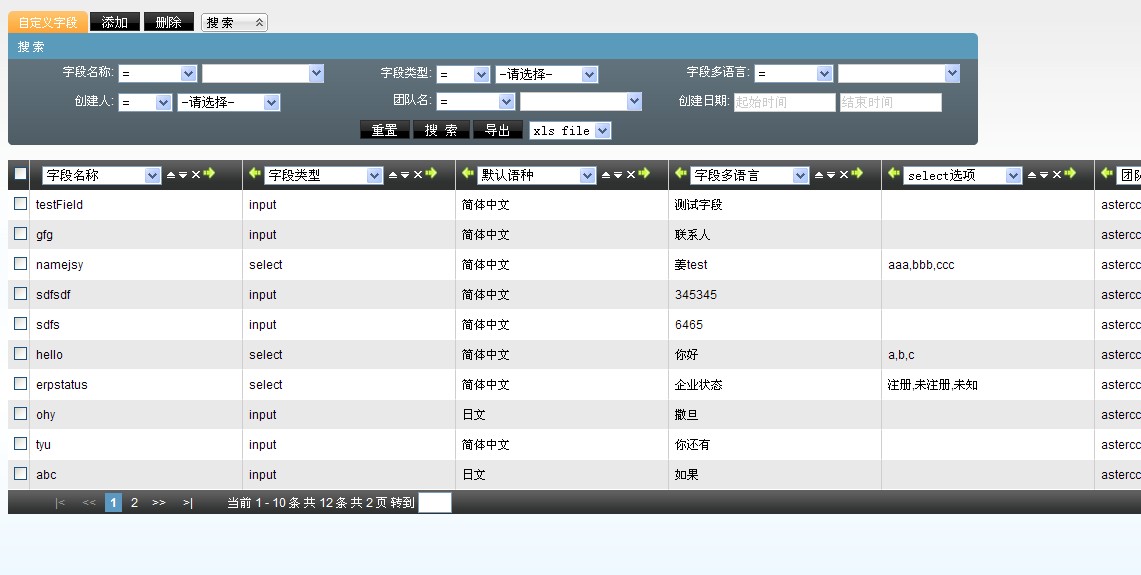
Task: Open the 自定义字段 tab
Action: pyautogui.click(x=47, y=22)
